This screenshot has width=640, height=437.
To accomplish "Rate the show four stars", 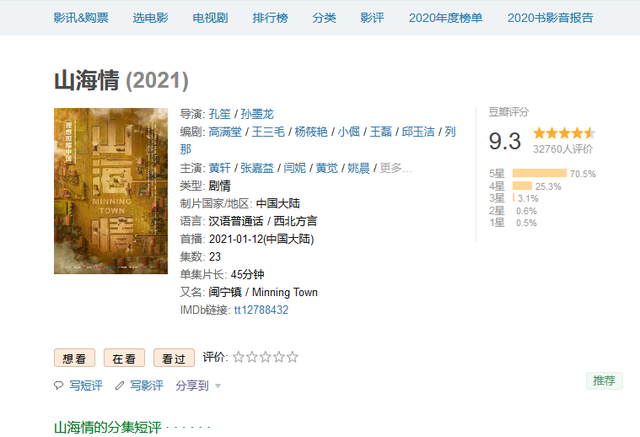I will 279,357.
